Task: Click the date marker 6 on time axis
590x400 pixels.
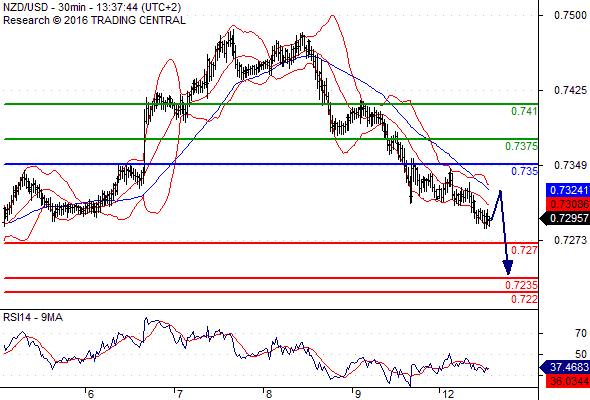Action: click(90, 394)
